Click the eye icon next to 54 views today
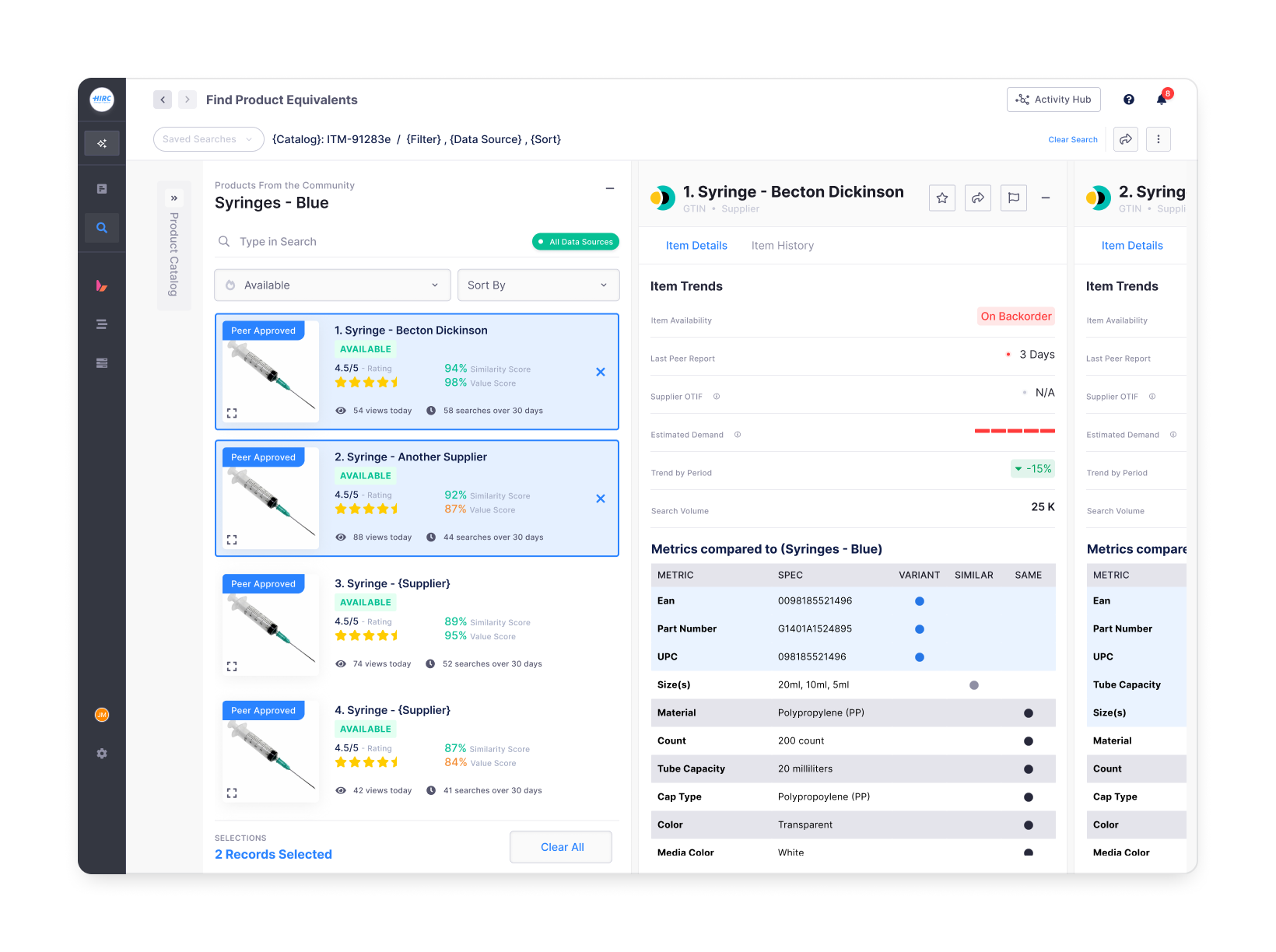 pos(341,411)
